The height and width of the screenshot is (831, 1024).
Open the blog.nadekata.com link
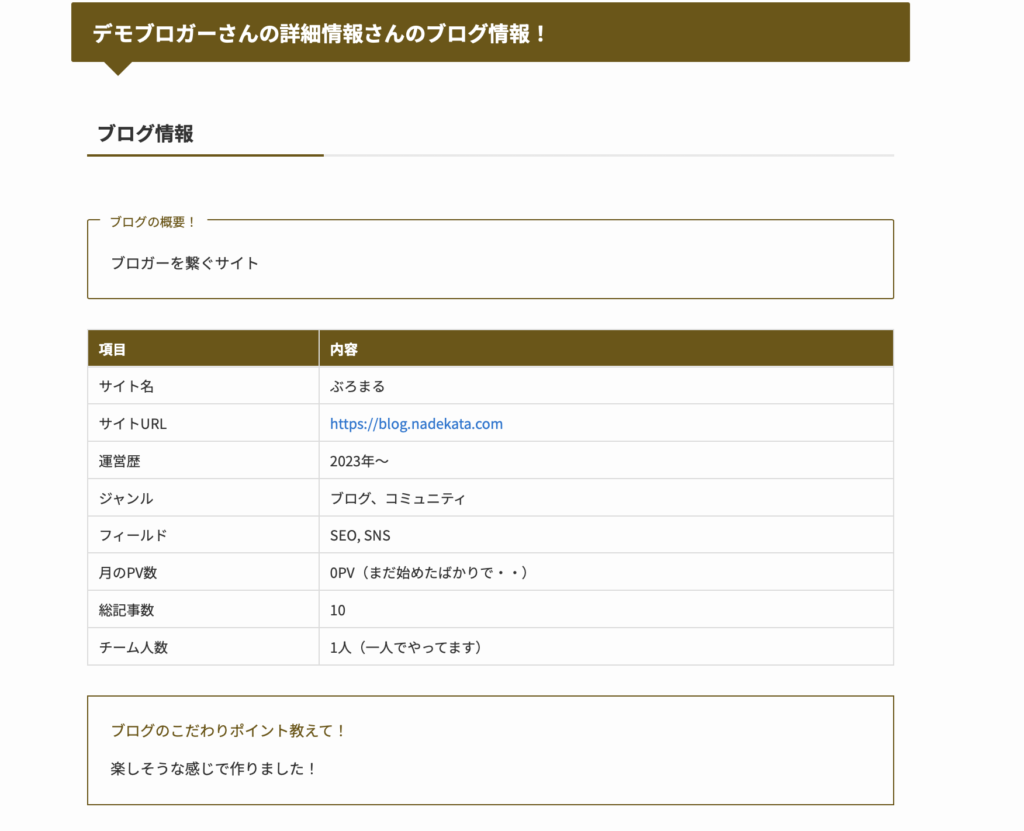pos(416,424)
